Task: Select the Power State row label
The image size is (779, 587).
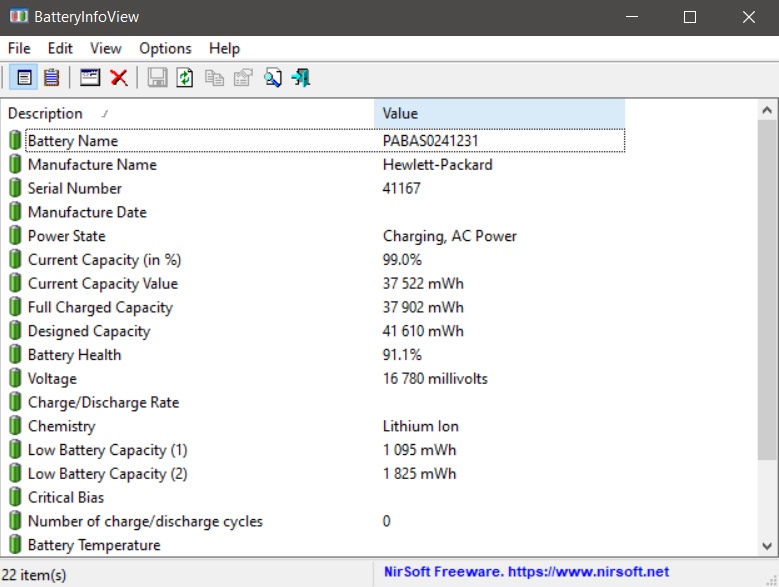Action: tap(67, 236)
